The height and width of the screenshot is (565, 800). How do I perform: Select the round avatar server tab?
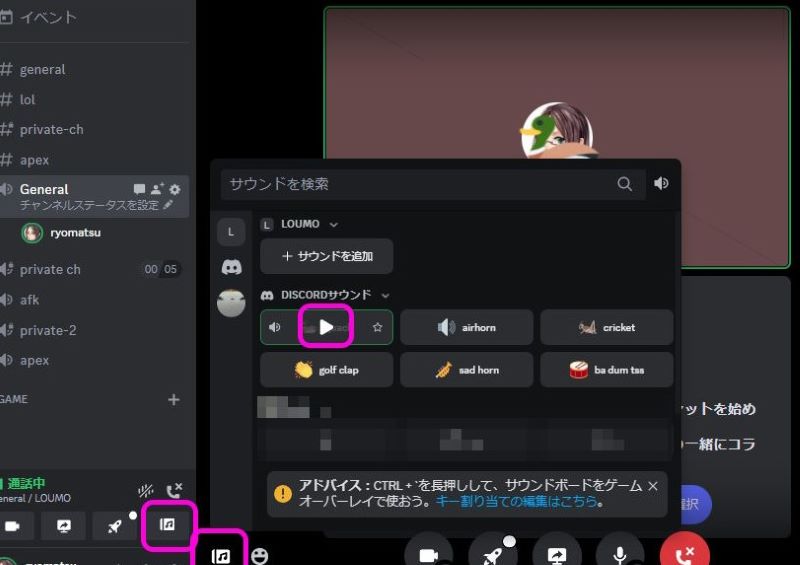pyautogui.click(x=231, y=303)
